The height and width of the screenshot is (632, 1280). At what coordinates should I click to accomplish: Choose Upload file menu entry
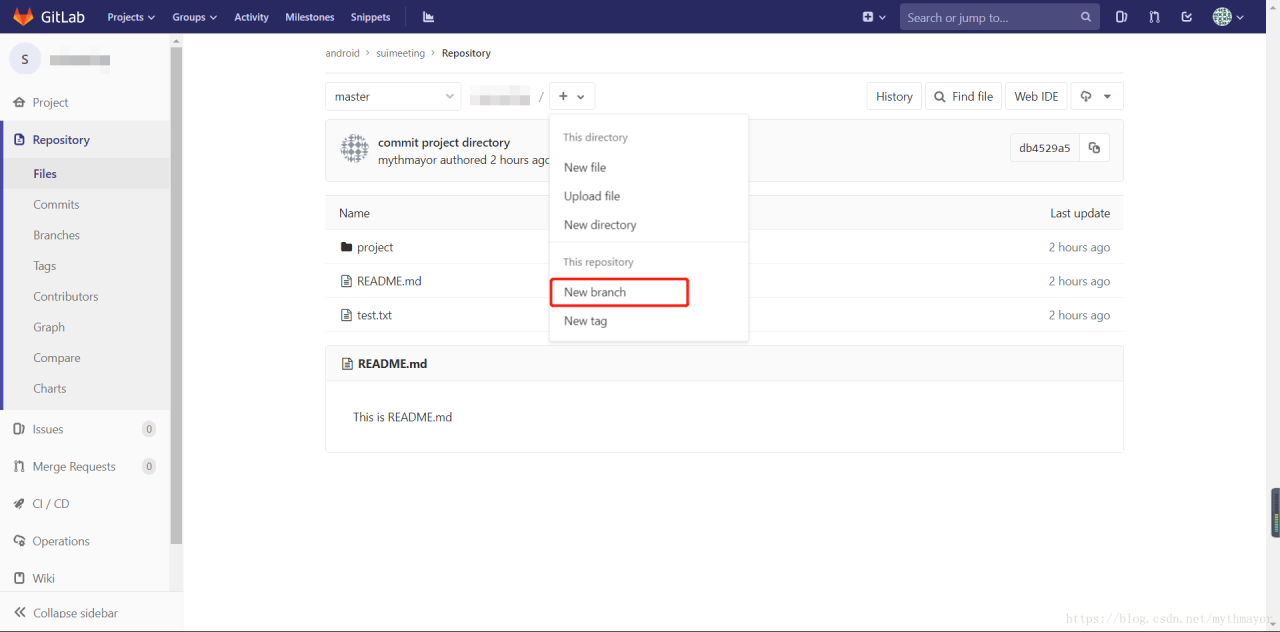click(592, 196)
